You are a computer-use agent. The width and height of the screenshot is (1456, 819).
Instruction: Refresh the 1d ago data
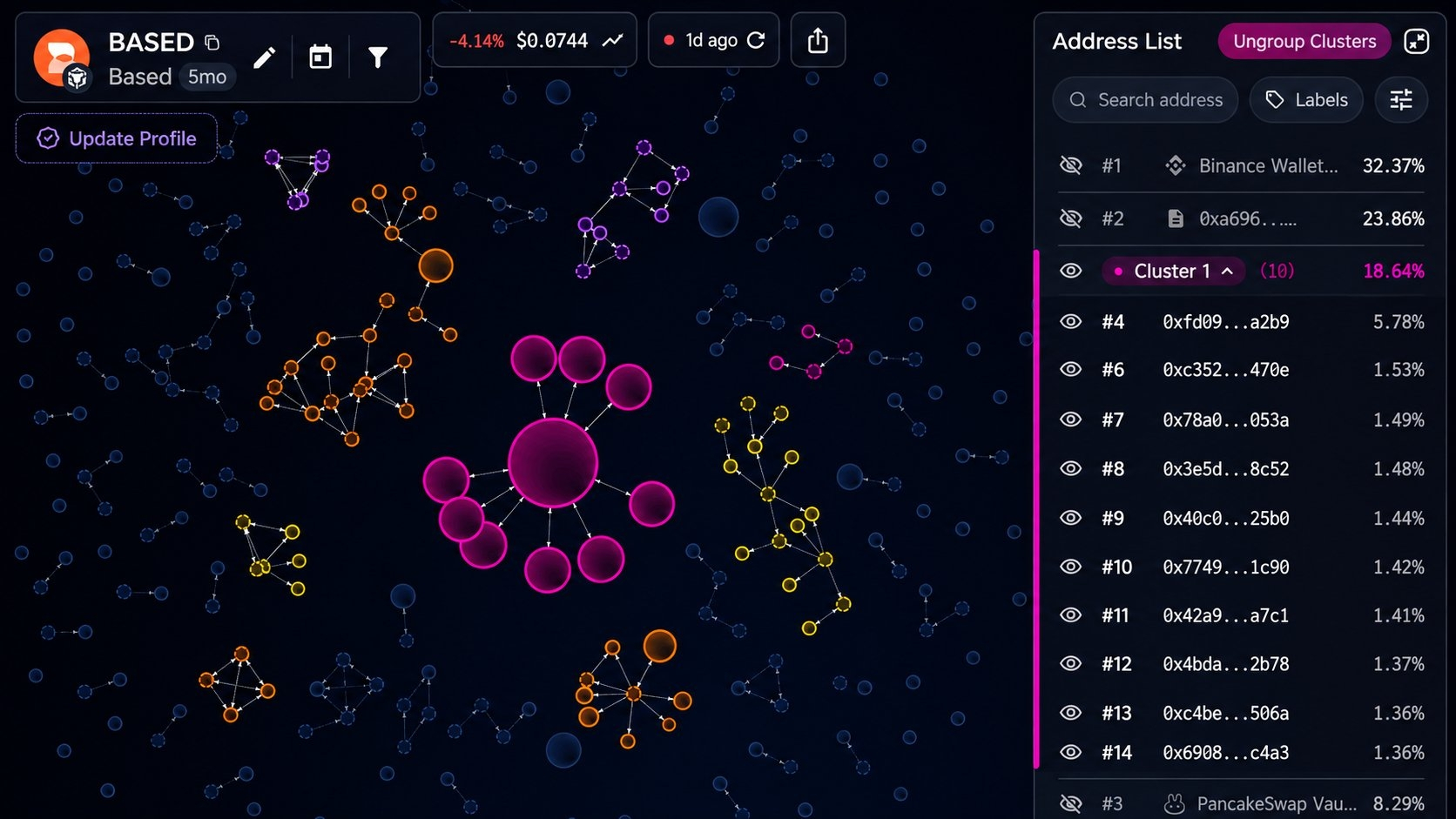(756, 40)
